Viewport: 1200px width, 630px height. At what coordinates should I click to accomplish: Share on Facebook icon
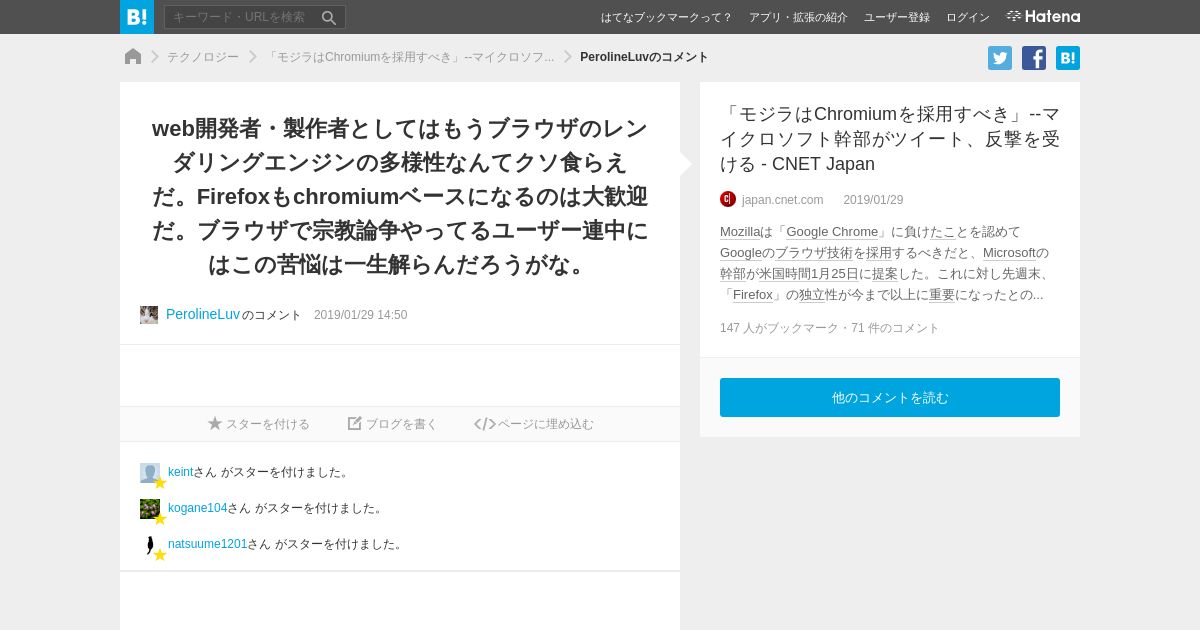click(1034, 58)
